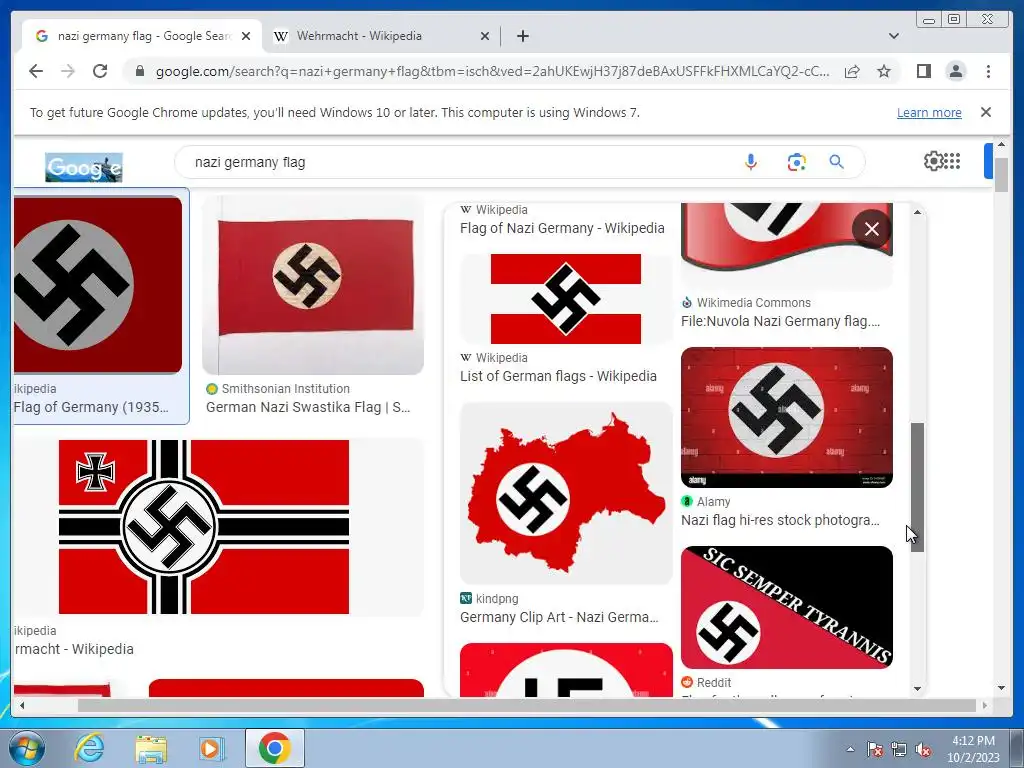
Task: Show hidden system tray icons
Action: (850, 749)
